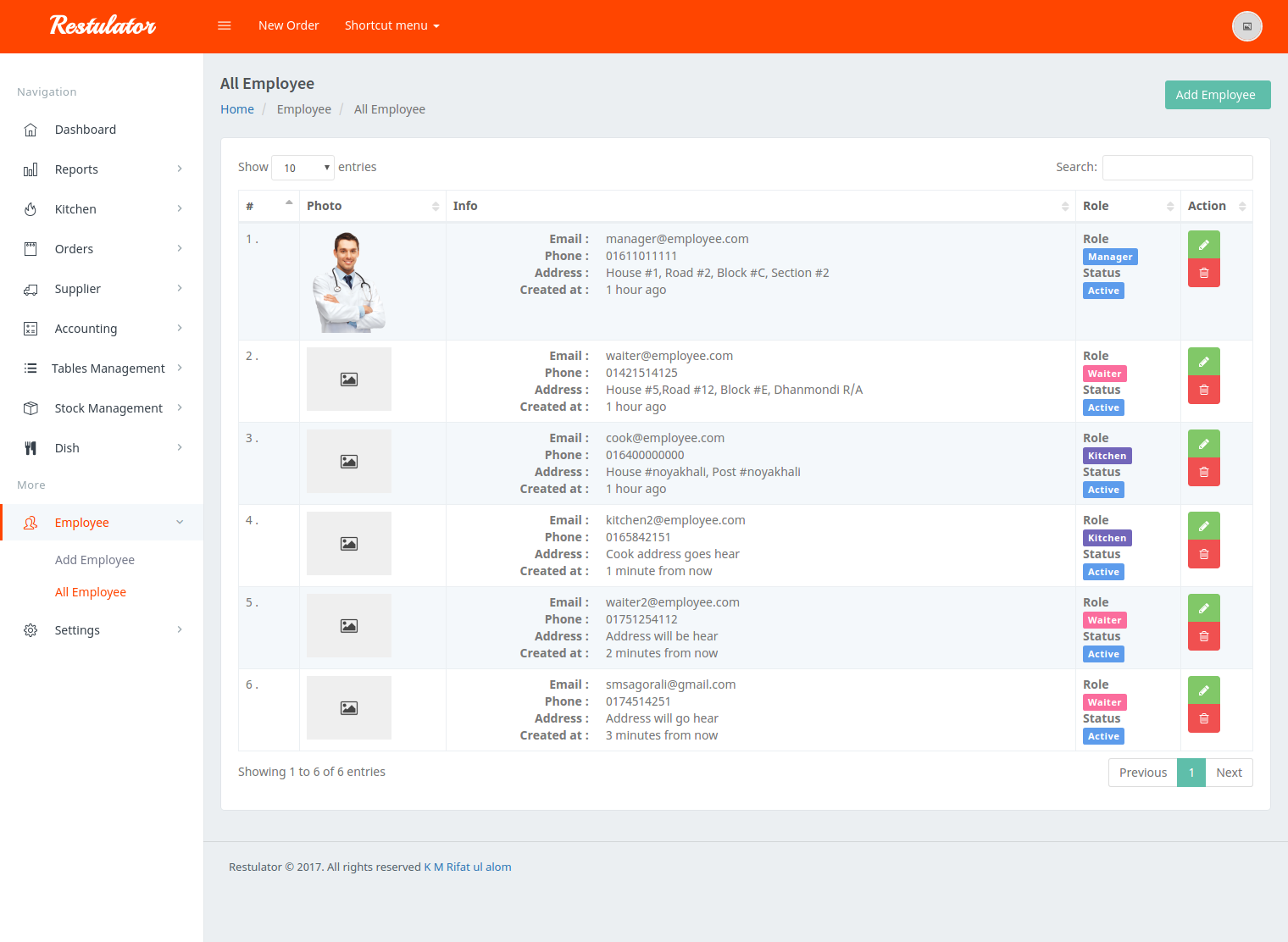Open Settings in the sidebar

tap(77, 629)
